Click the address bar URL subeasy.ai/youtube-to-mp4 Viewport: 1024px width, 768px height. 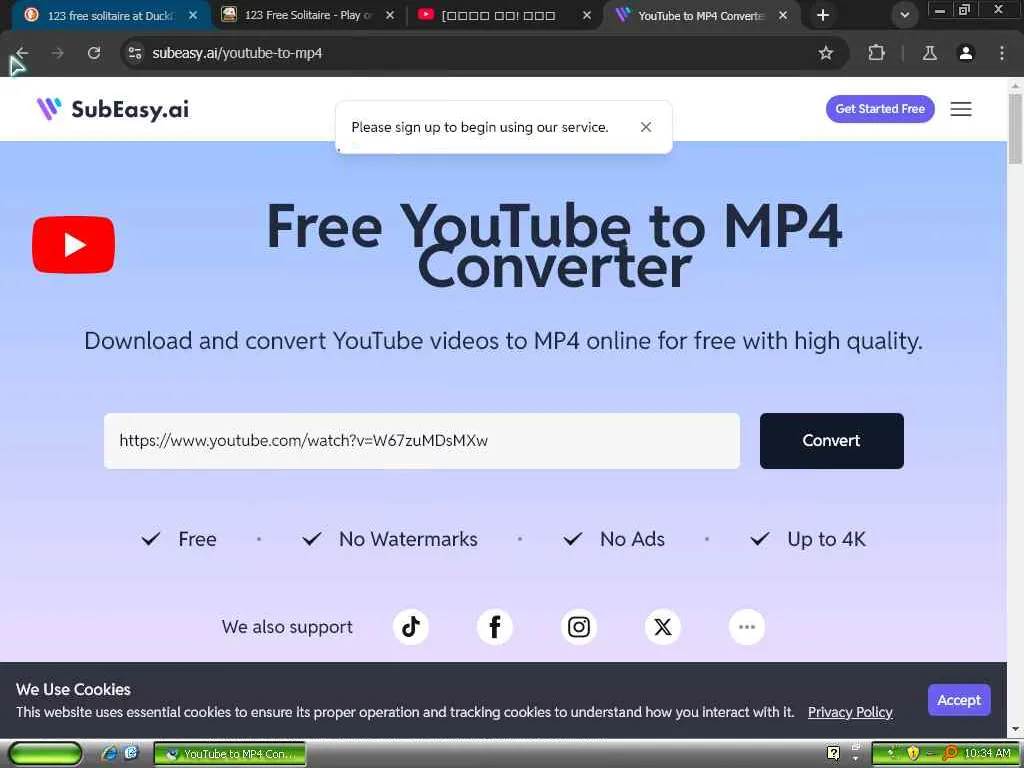tap(237, 54)
